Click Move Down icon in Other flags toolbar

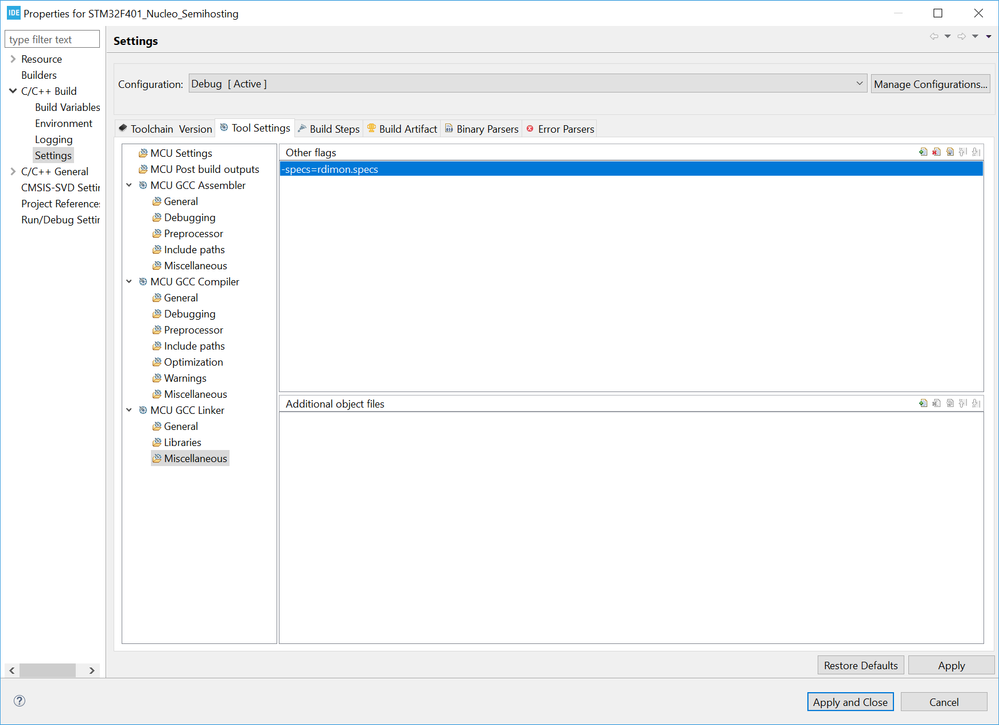click(x=976, y=153)
